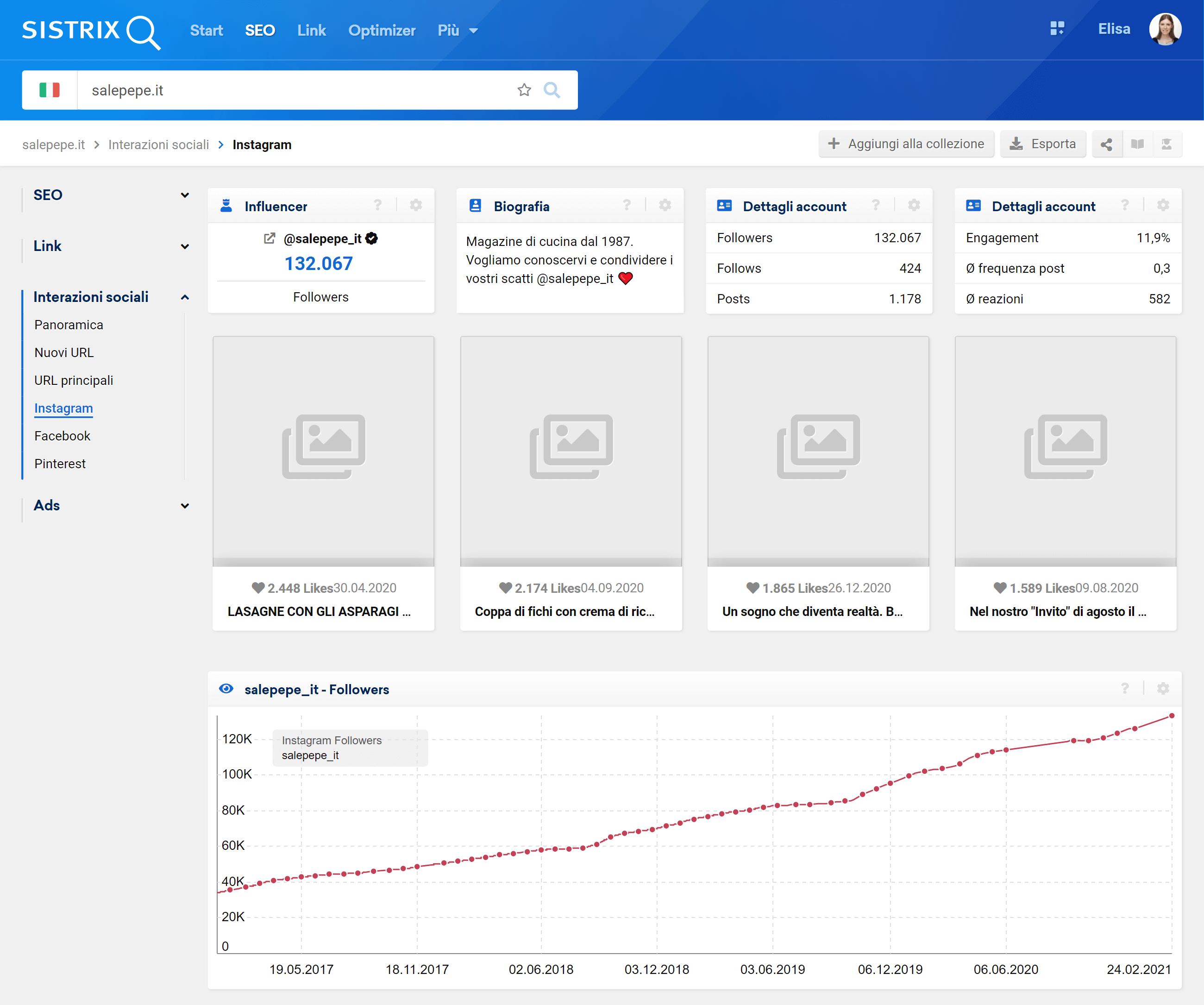The height and width of the screenshot is (1005, 1204).
Task: Go to the Optimizer tab
Action: pos(382,31)
